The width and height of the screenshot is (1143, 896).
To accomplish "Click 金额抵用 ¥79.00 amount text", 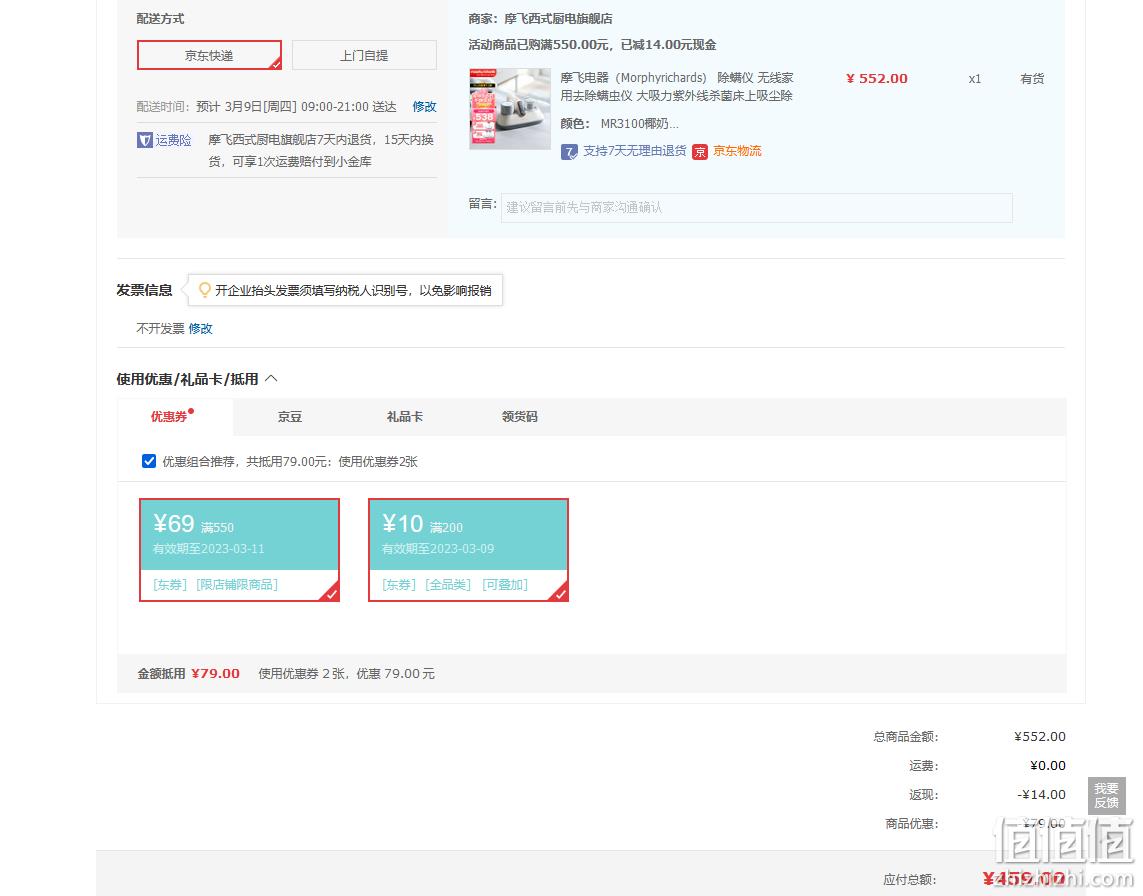I will pyautogui.click(x=215, y=674).
